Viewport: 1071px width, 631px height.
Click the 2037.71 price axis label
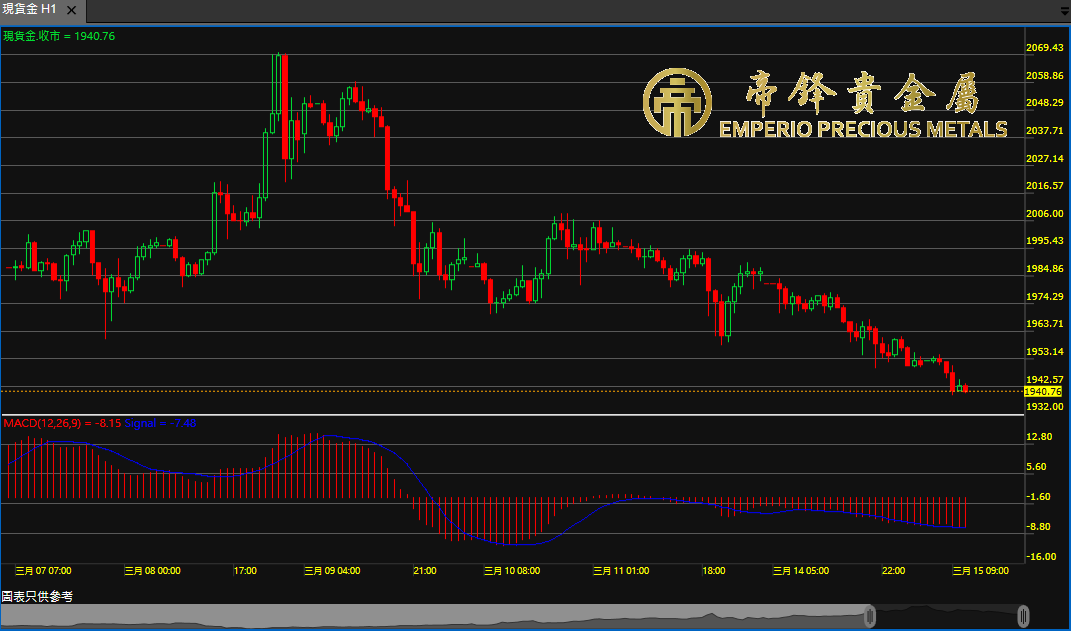pyautogui.click(x=1044, y=130)
